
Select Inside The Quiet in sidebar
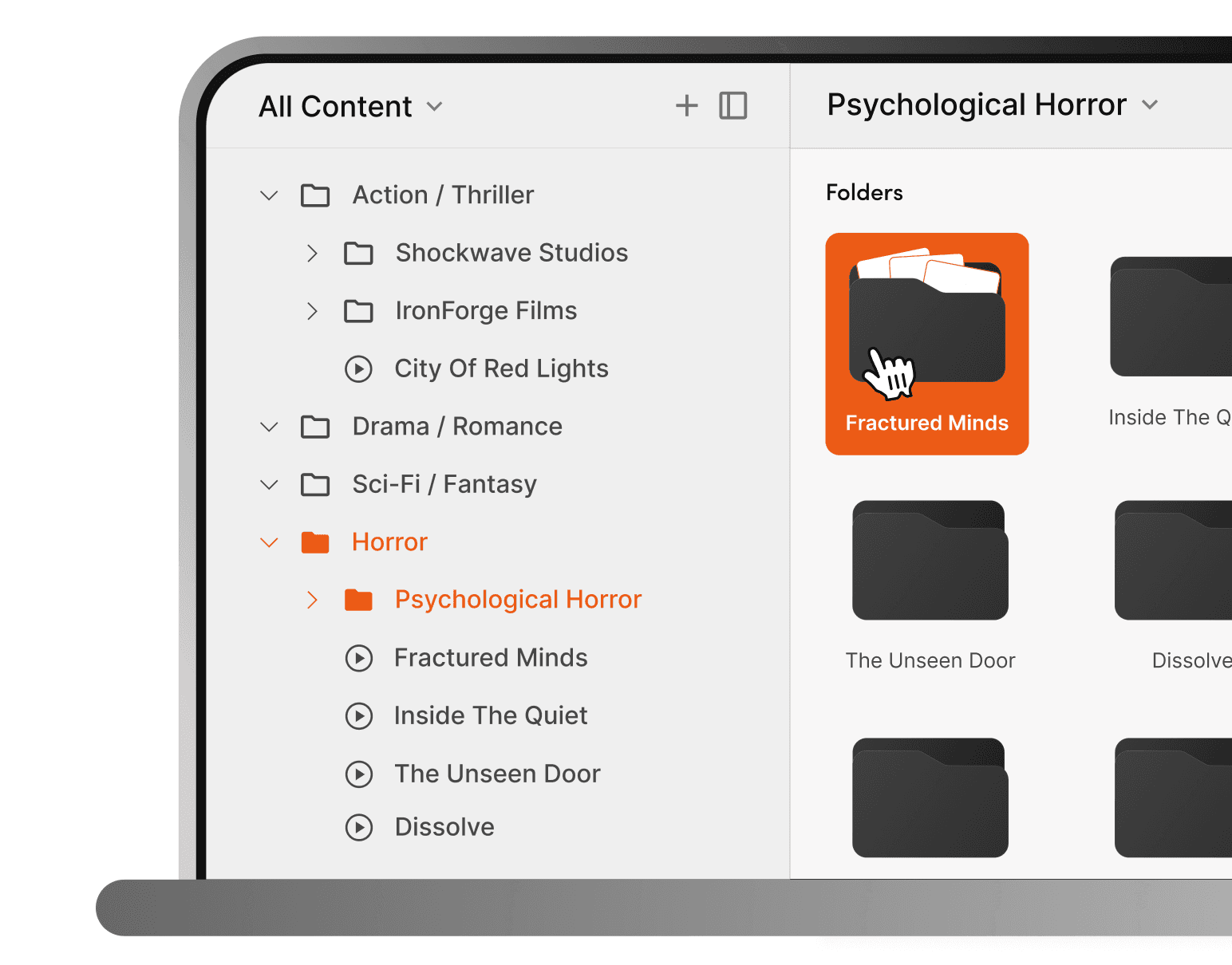pyautogui.click(x=491, y=715)
